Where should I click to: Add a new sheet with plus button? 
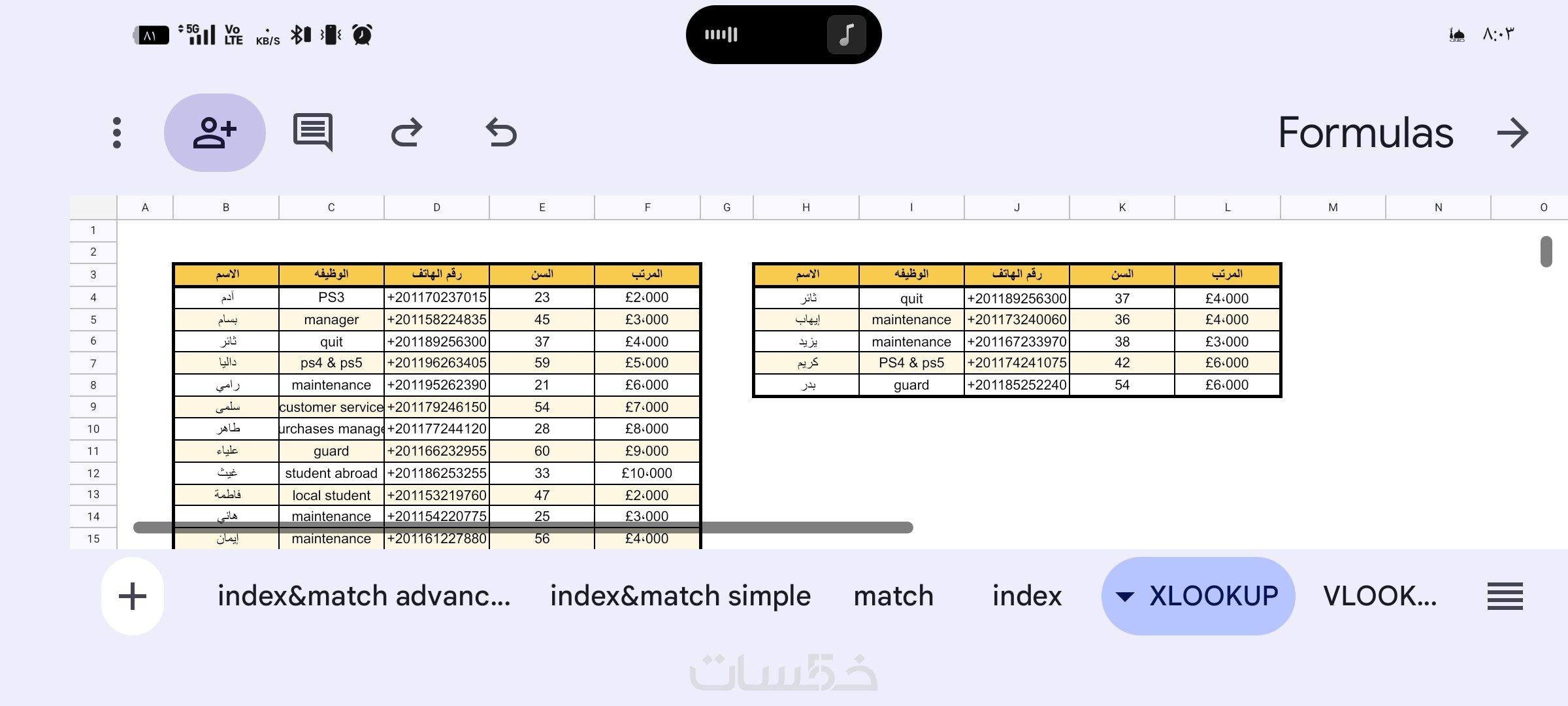tap(133, 596)
